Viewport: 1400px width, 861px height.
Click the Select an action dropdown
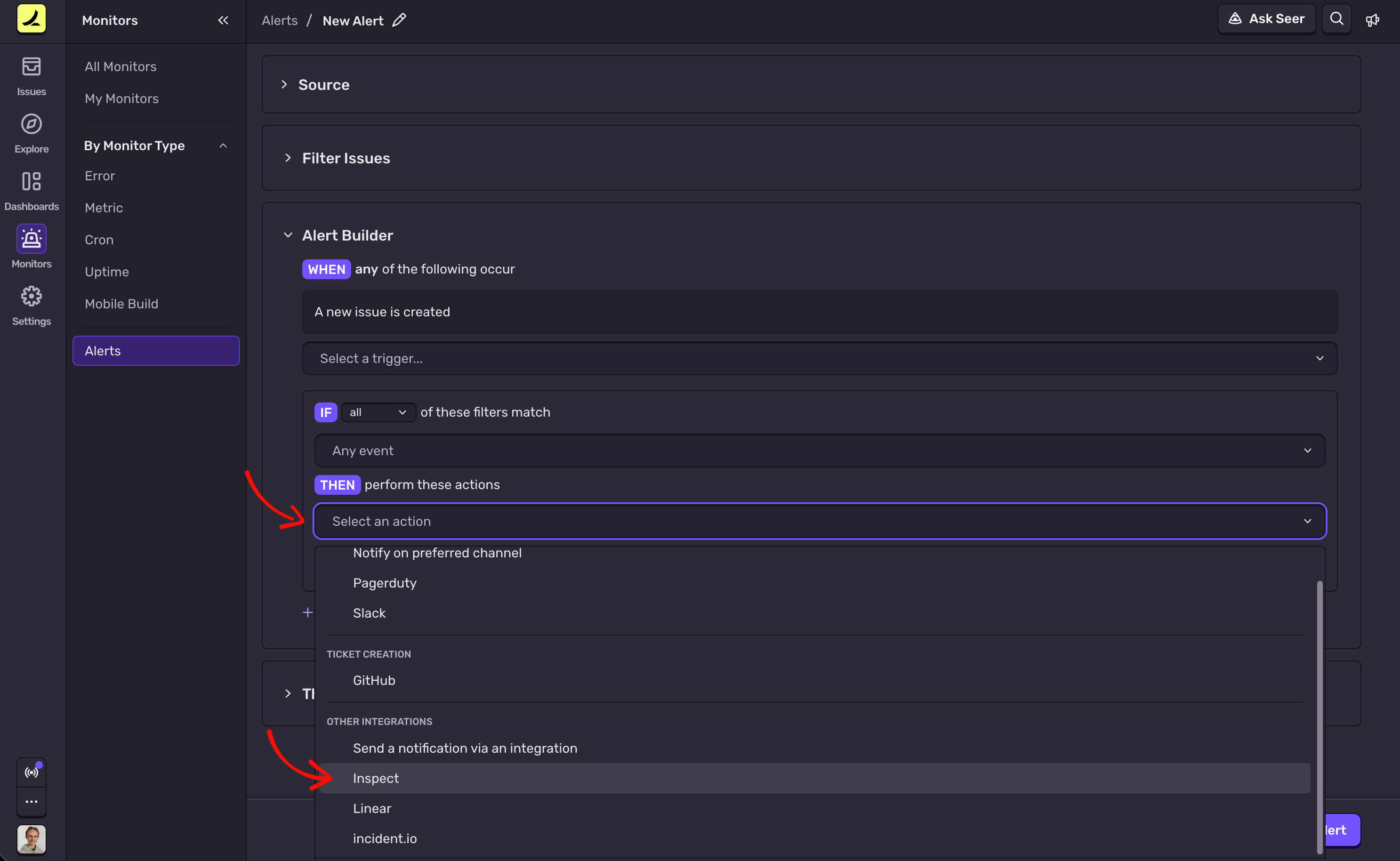coord(819,521)
